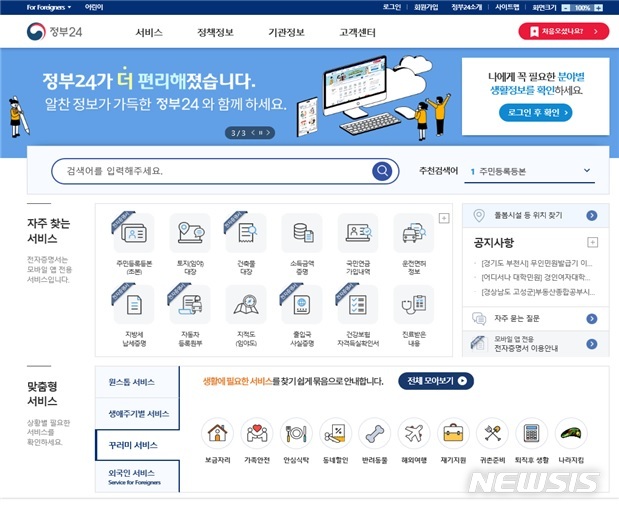
Task: Select the 동네할인 coupon icon
Action: pyautogui.click(x=335, y=433)
